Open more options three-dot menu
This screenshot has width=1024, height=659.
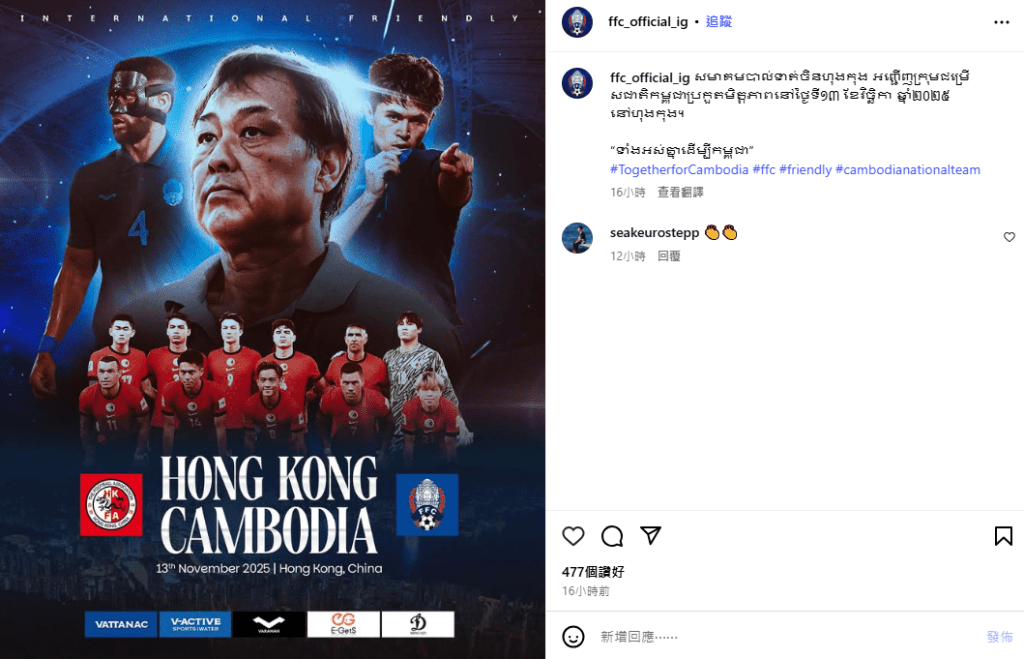[1001, 22]
